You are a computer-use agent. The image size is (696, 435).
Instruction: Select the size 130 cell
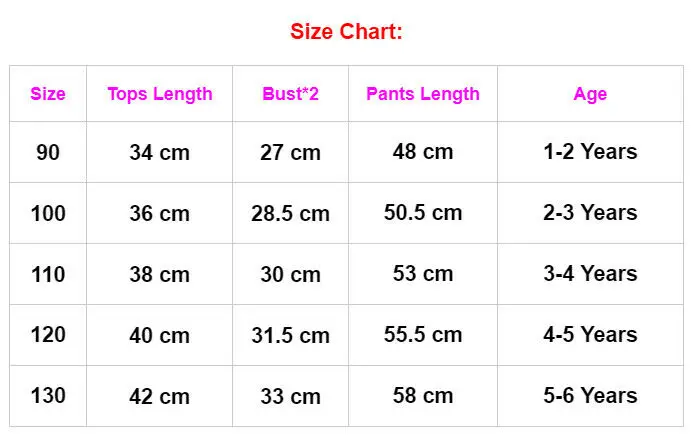(48, 395)
